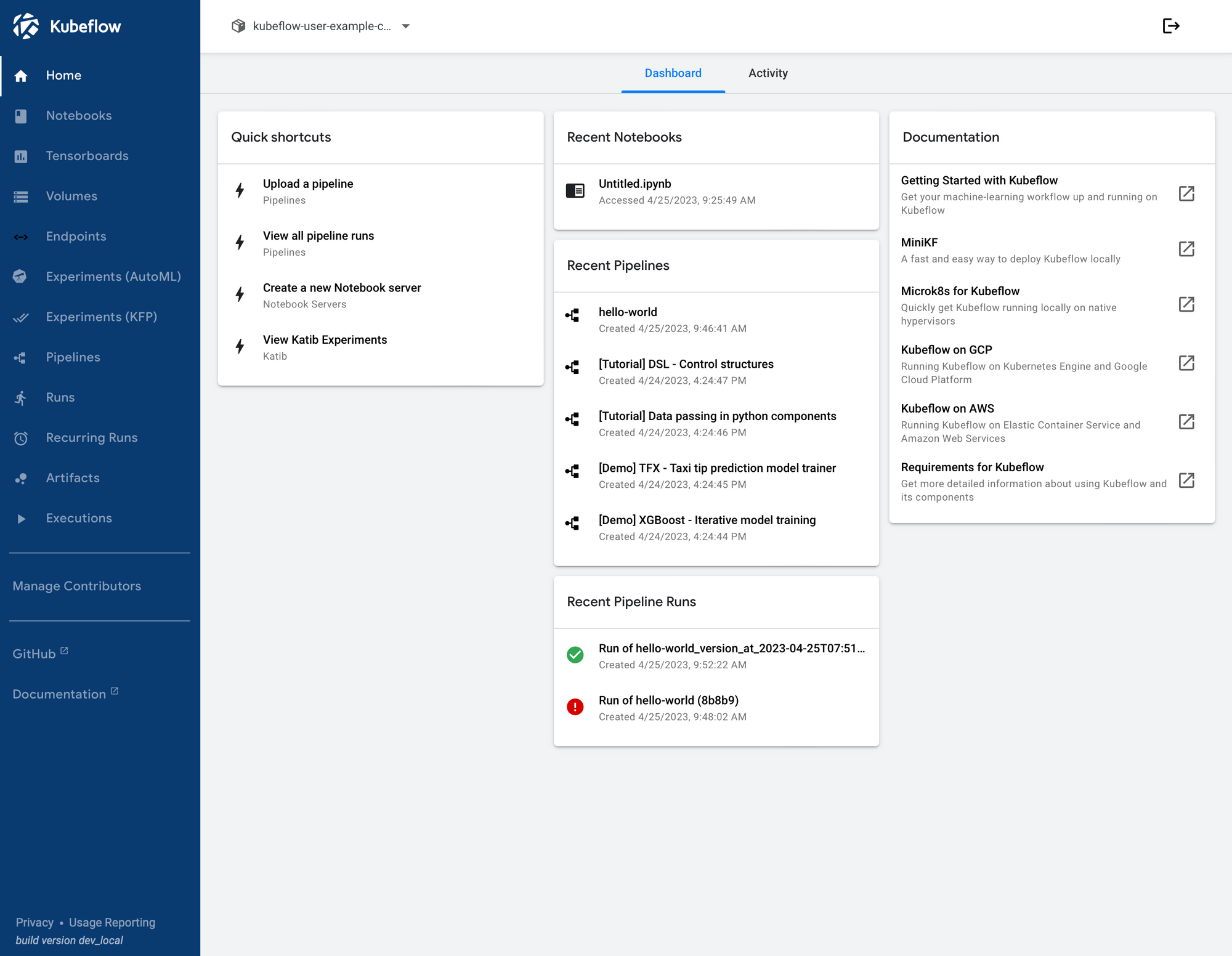
Task: Click the Usage Reporting link
Action: pos(112,923)
